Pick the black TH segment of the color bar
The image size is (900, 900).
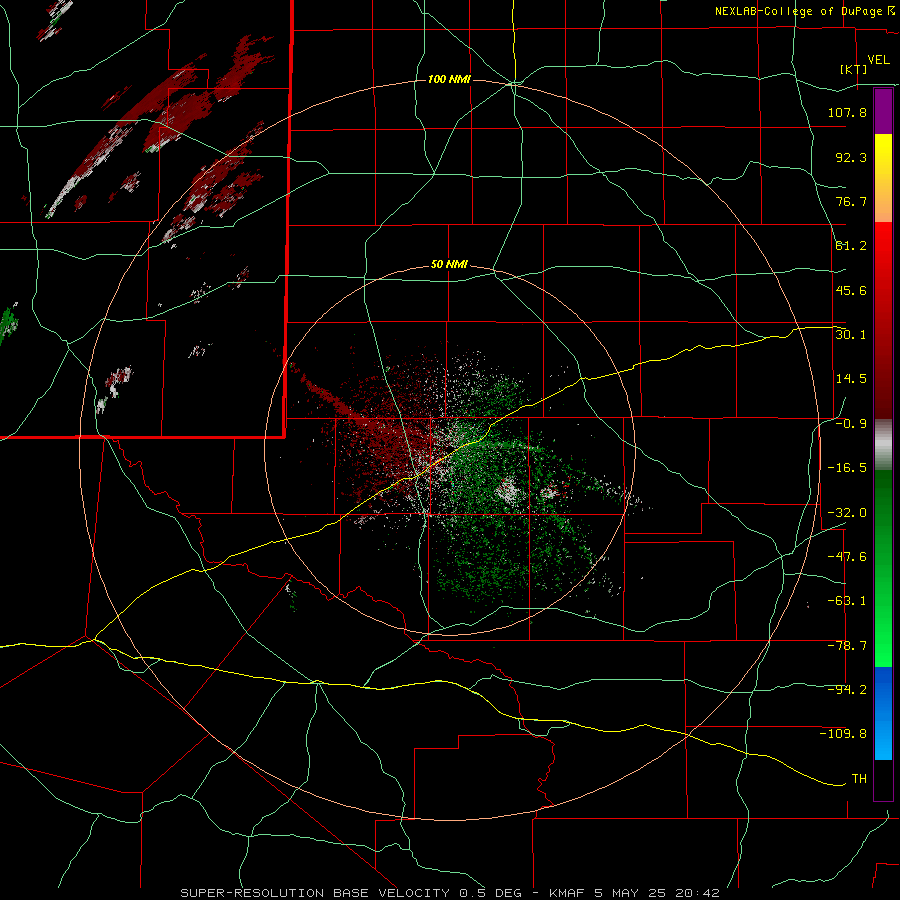[x=883, y=780]
